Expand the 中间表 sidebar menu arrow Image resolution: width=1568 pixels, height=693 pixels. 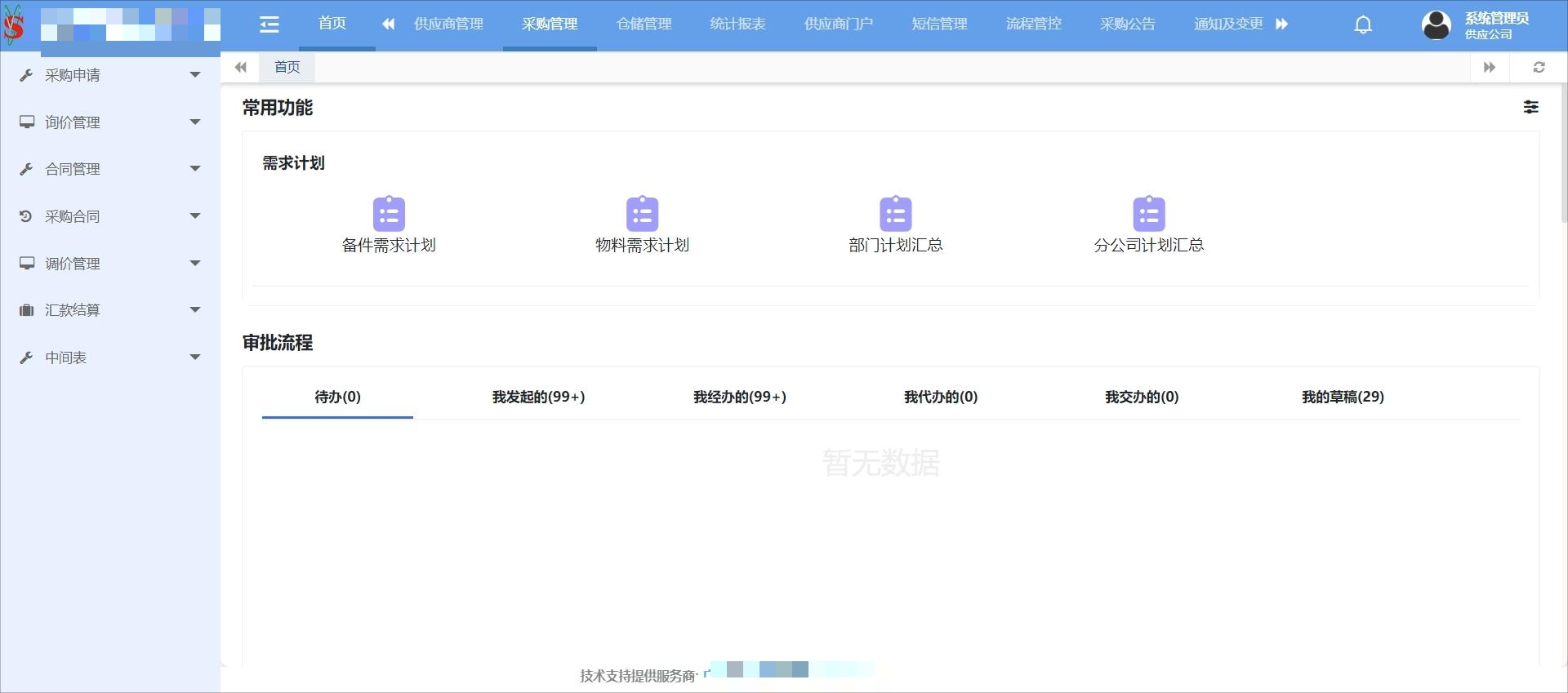[x=195, y=358]
